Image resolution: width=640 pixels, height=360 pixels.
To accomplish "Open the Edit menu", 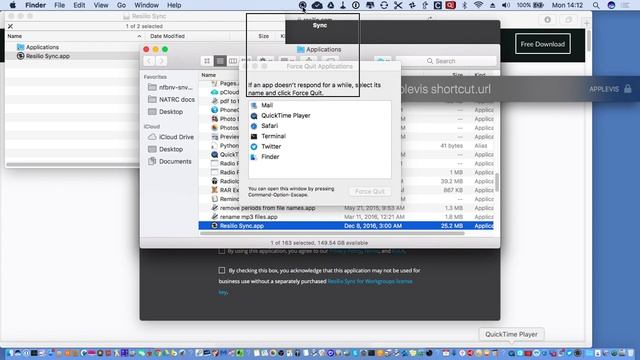I will point(79,5).
